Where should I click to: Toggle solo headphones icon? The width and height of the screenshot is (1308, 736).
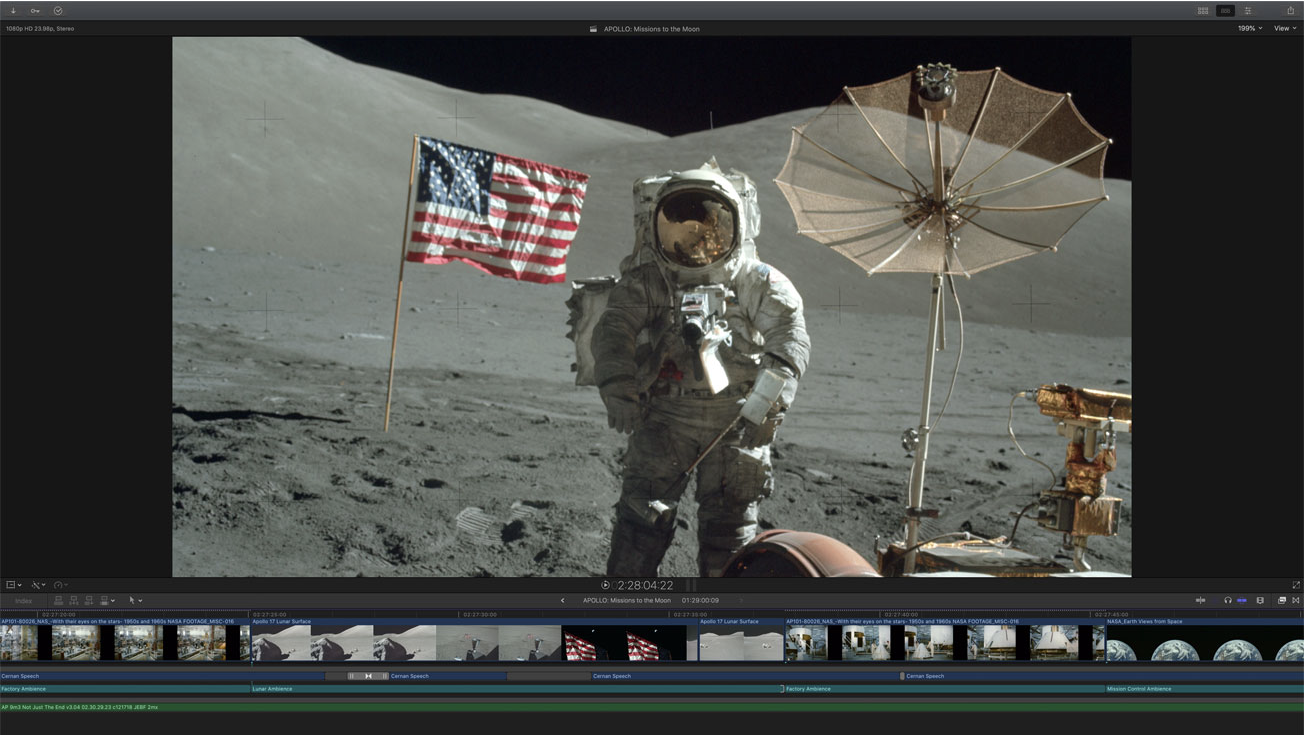coord(1227,601)
